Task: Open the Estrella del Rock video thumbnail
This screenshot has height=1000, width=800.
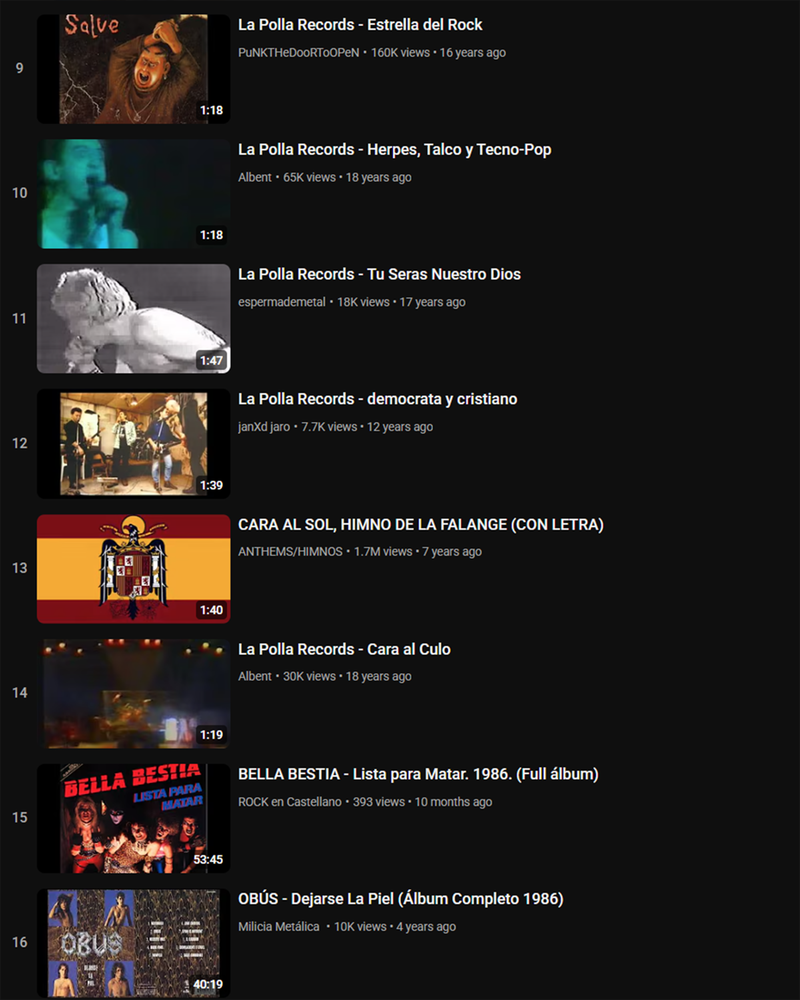Action: click(x=133, y=69)
